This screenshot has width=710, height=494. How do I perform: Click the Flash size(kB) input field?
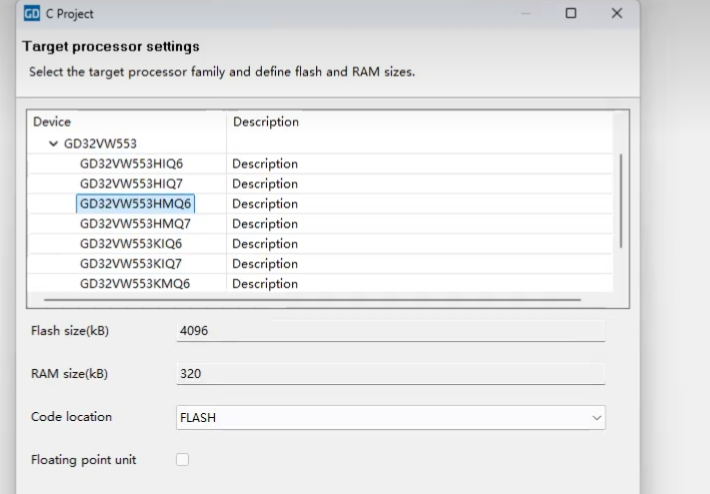(x=390, y=331)
